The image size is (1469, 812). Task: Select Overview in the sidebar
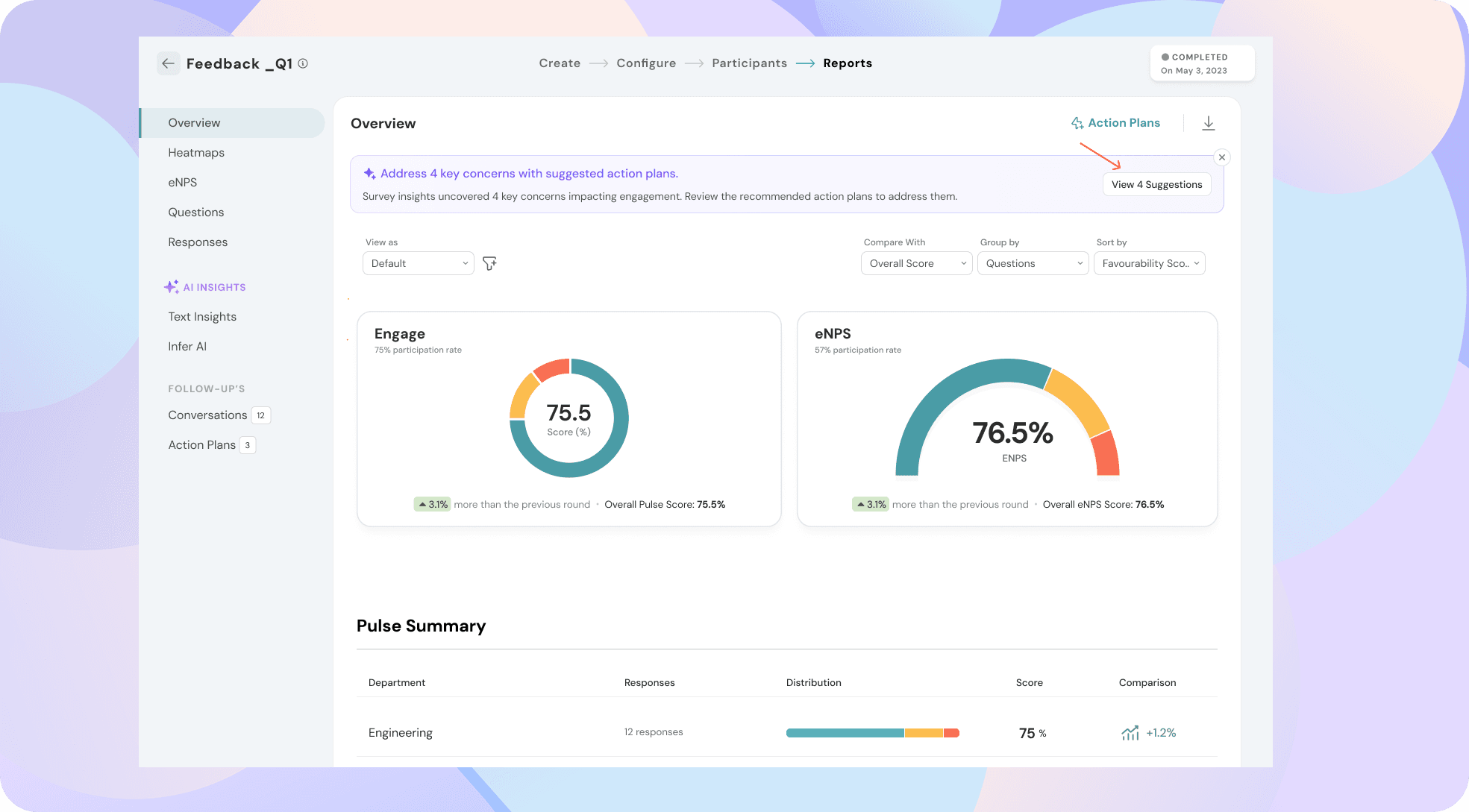(232, 123)
